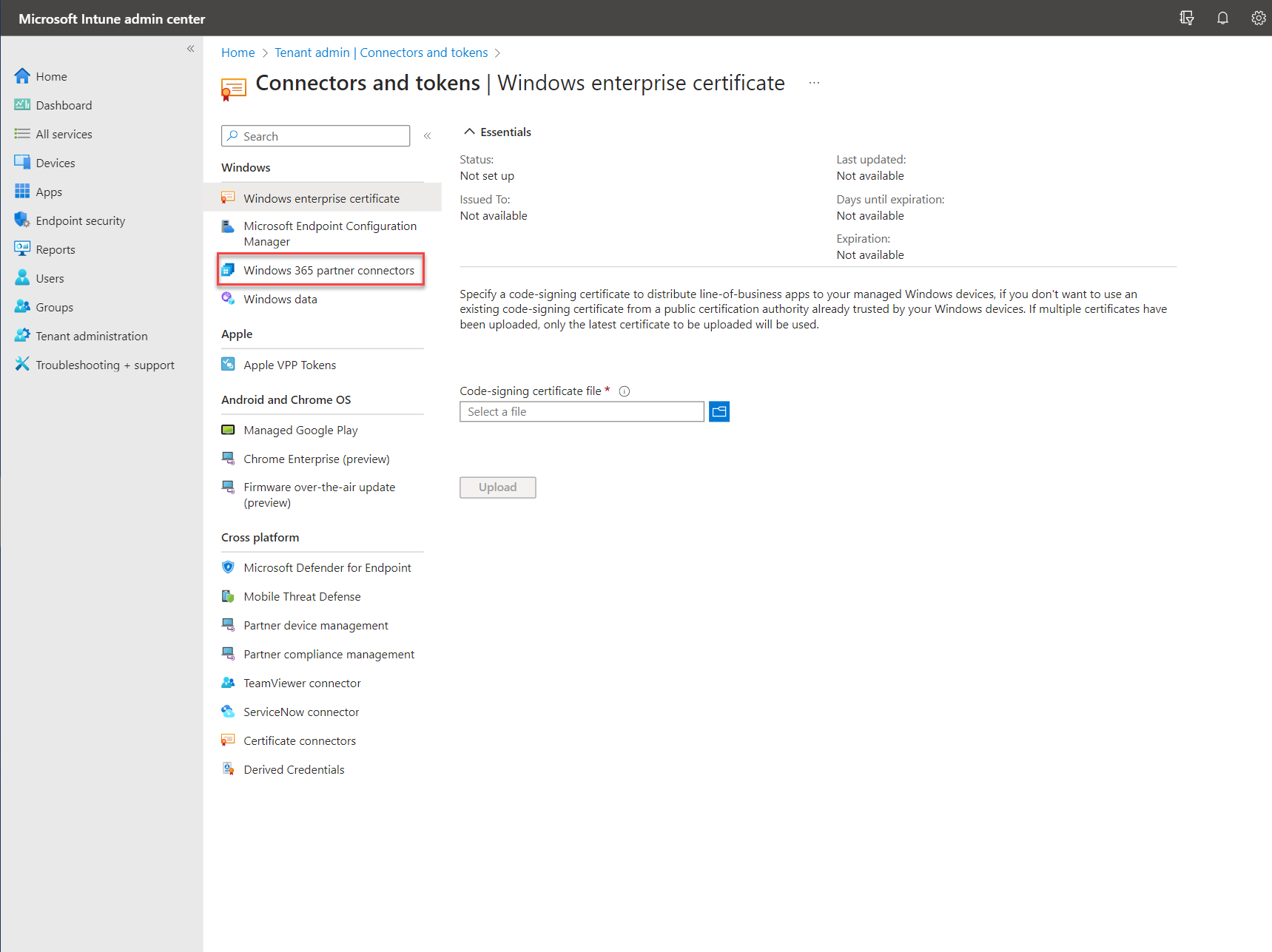Click the TeamViewer connector icon
Viewport: 1272px width, 952px height.
[228, 683]
